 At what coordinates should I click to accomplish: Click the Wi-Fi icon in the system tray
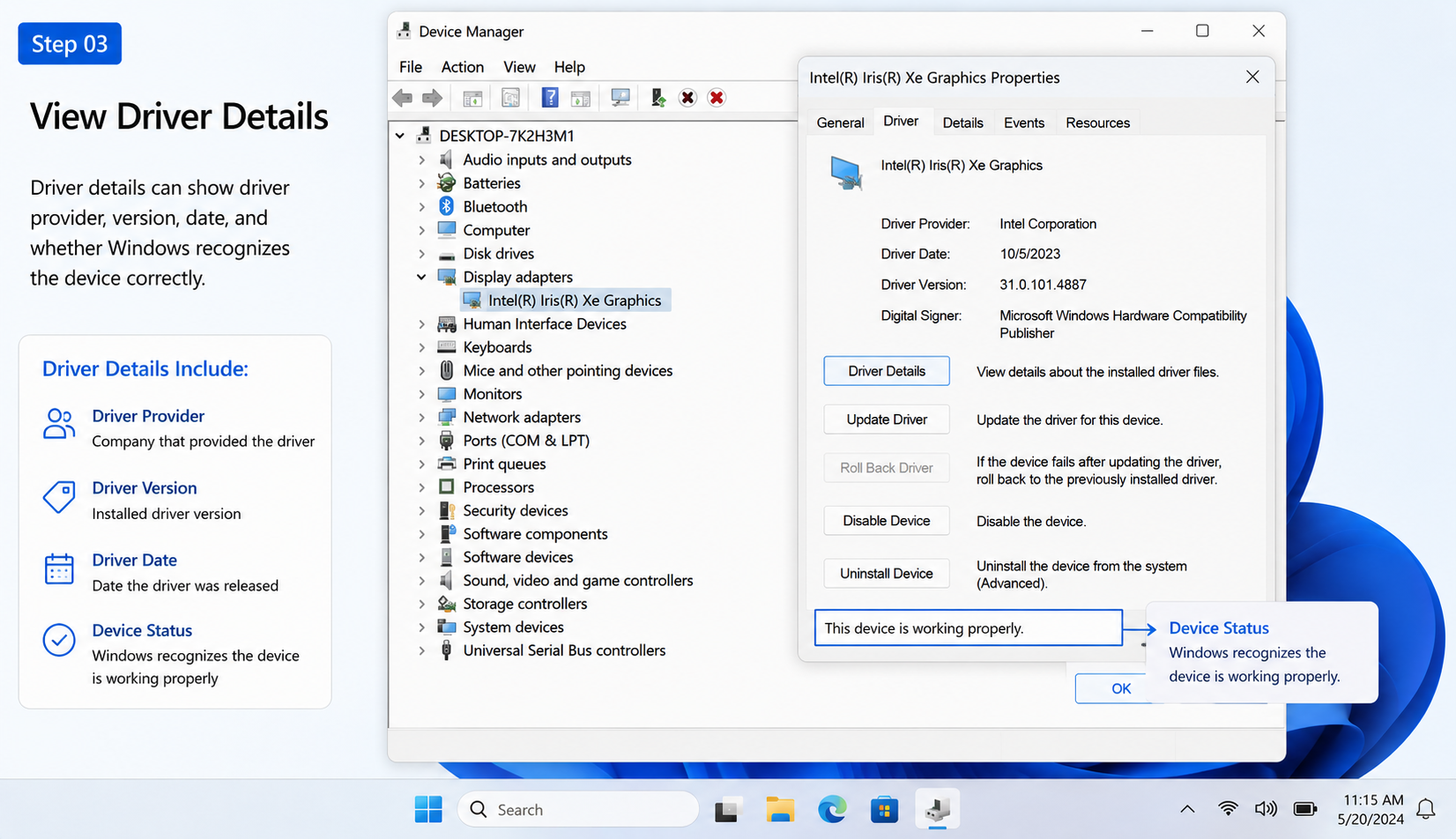coord(1228,808)
